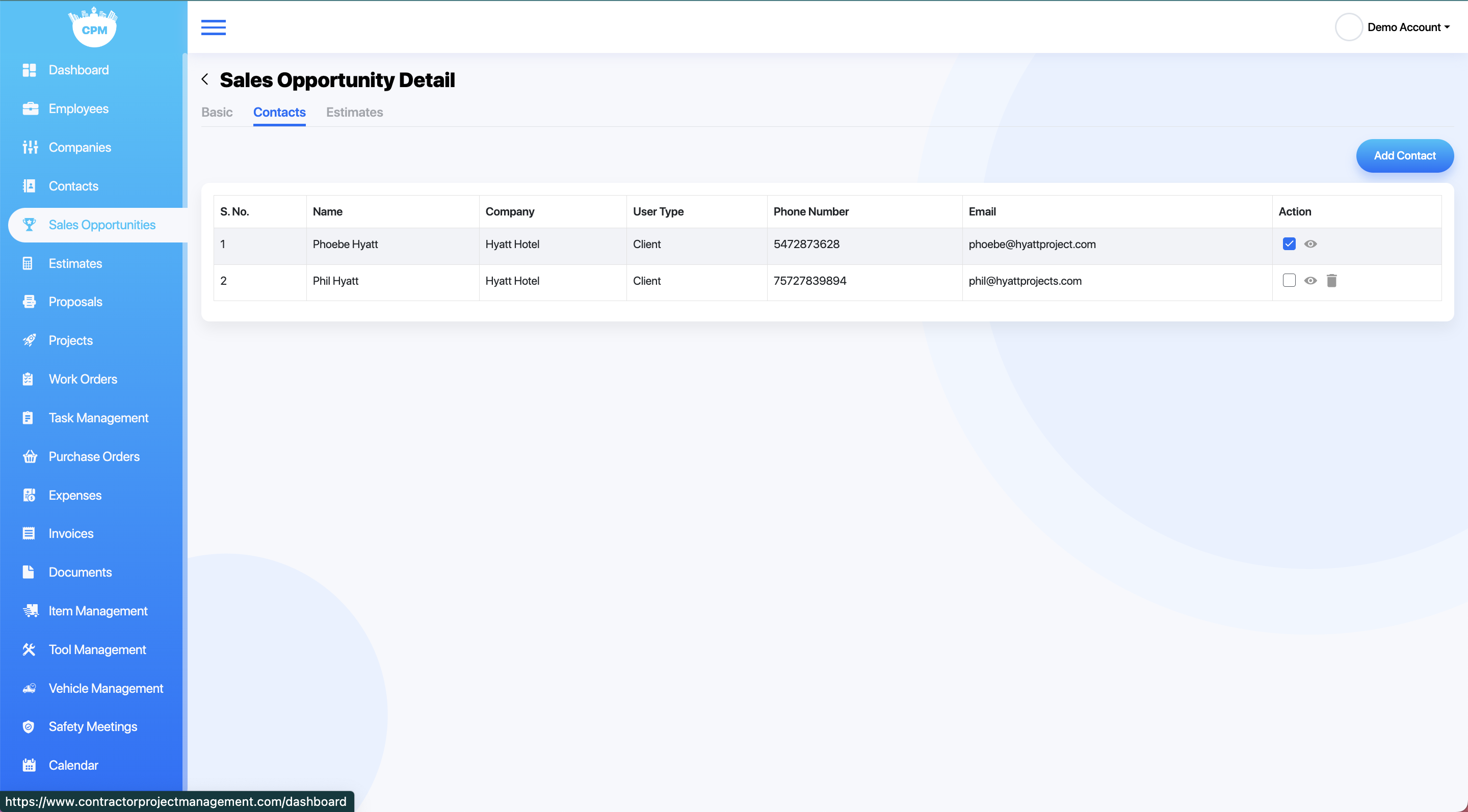The height and width of the screenshot is (812, 1468).
Task: View Phil Hyatt details with eye icon
Action: click(1310, 281)
